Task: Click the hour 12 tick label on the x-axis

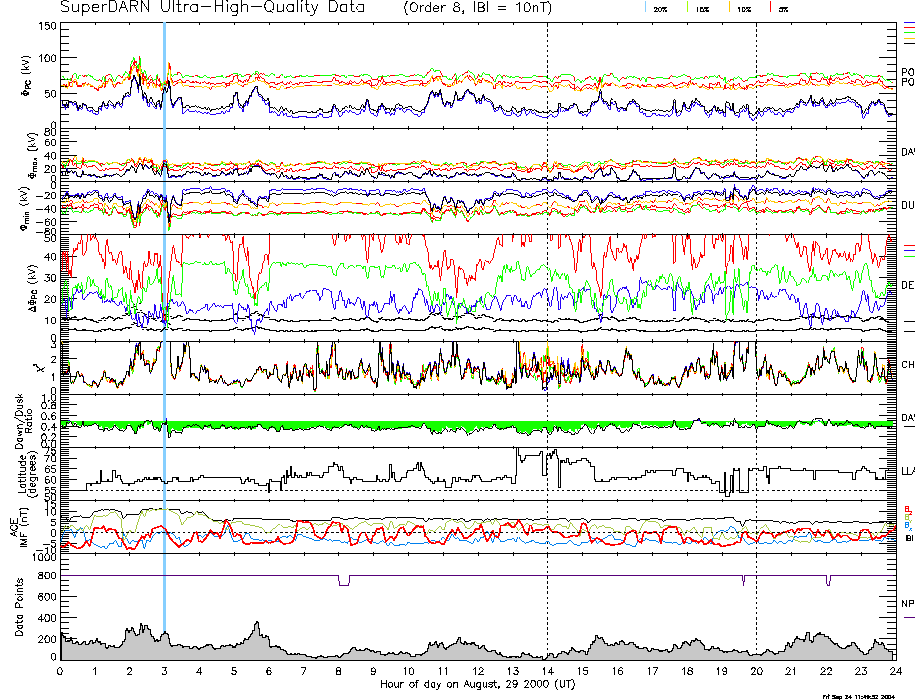Action: (x=478, y=671)
